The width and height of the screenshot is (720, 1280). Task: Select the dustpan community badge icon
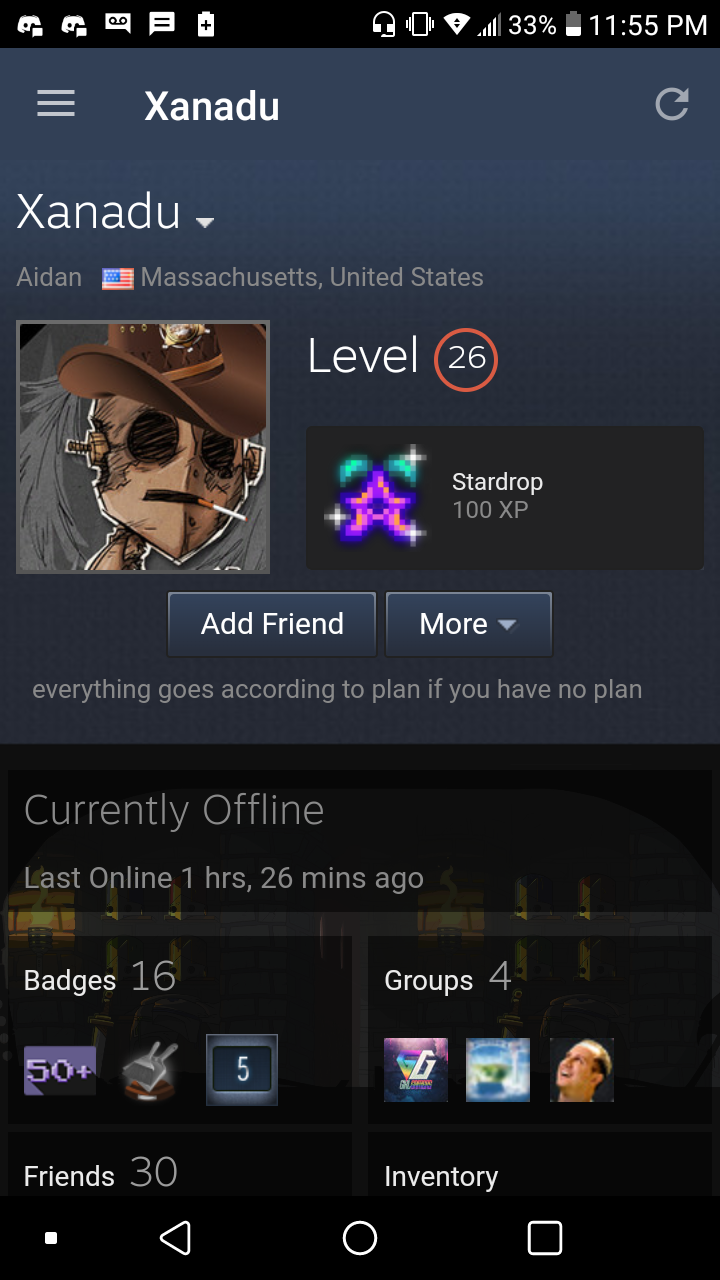click(x=151, y=1070)
